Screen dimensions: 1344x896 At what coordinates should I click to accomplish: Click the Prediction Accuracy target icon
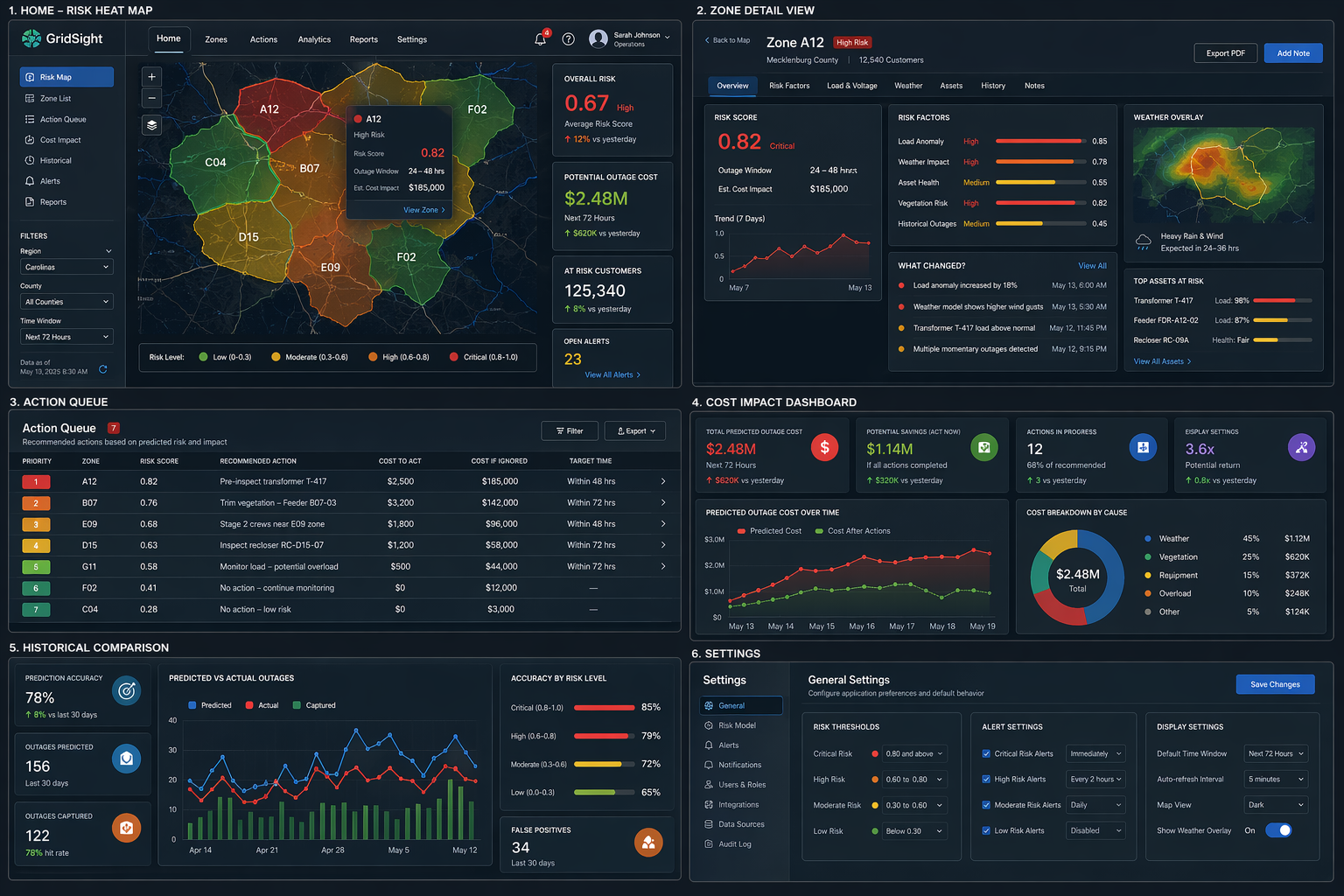[x=127, y=691]
